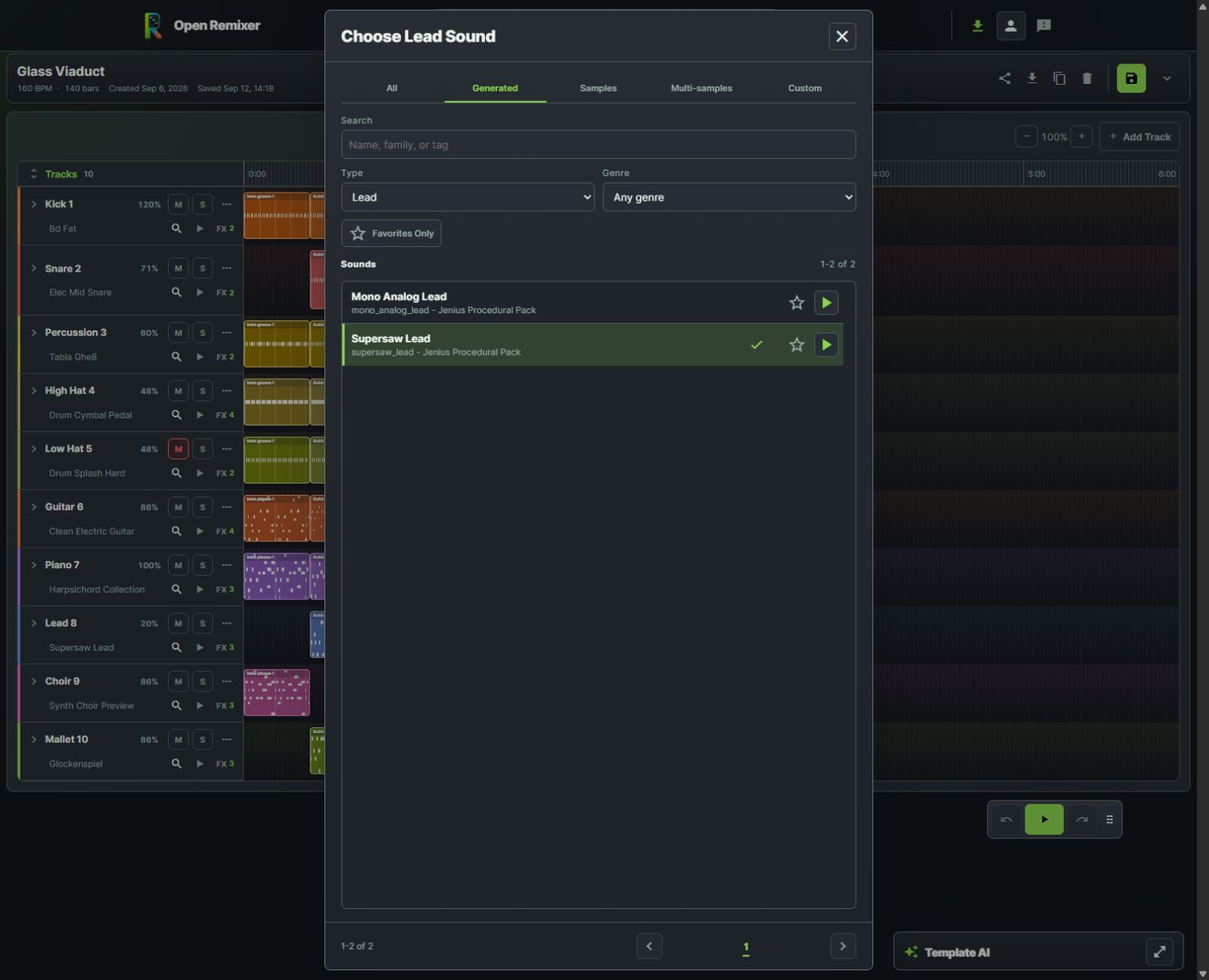Preview the Mono Analog Lead sound
This screenshot has width=1209, height=980.
coord(826,303)
